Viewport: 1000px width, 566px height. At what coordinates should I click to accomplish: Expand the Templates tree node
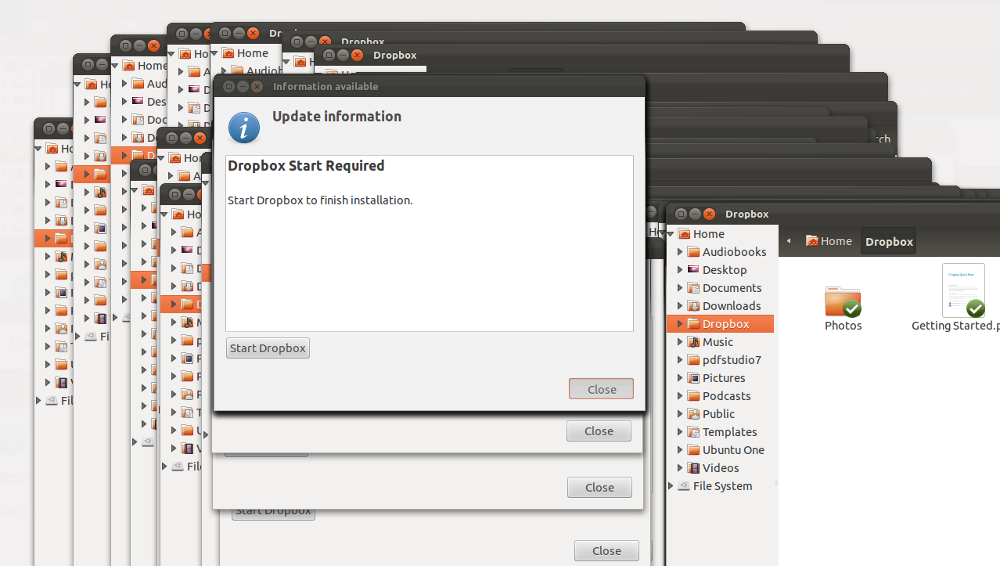(x=680, y=432)
